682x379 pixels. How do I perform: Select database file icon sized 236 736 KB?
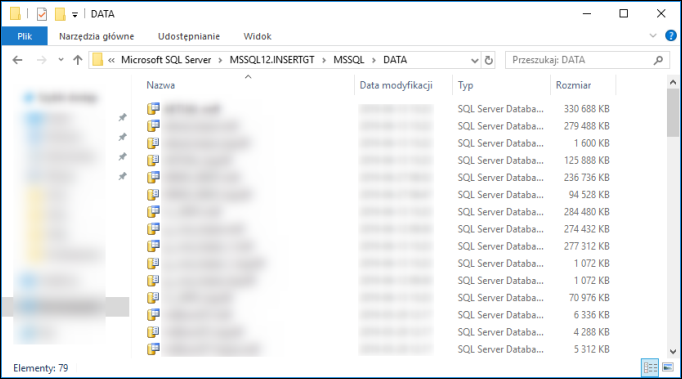pos(153,177)
